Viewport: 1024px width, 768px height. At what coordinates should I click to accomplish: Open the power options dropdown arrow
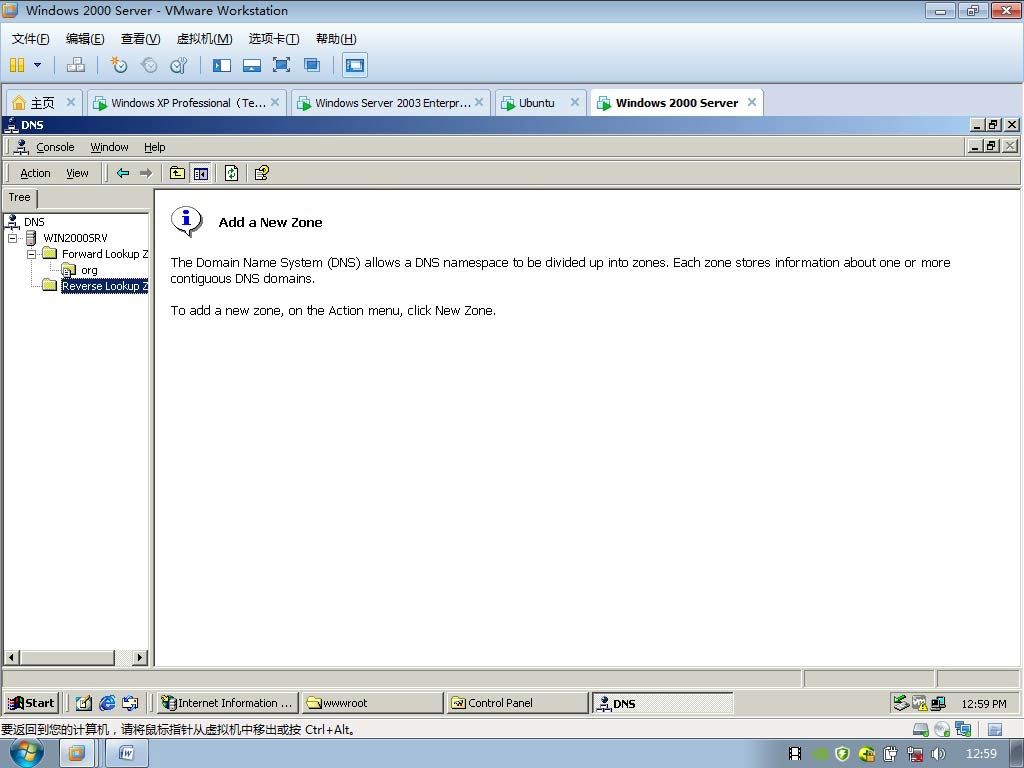point(37,65)
